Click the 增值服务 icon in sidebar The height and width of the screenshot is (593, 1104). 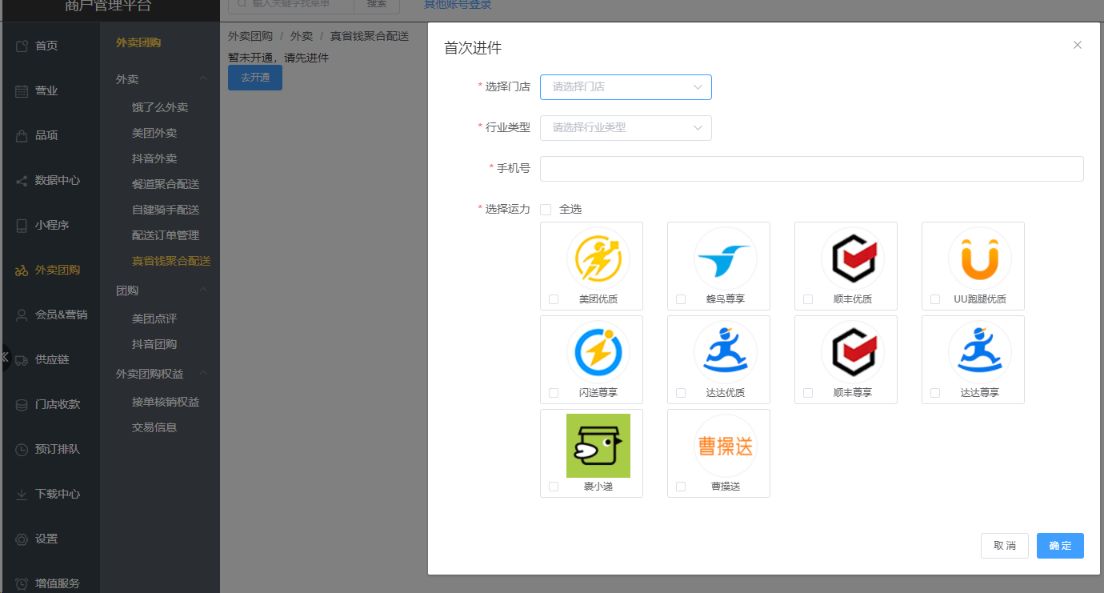(x=22, y=584)
